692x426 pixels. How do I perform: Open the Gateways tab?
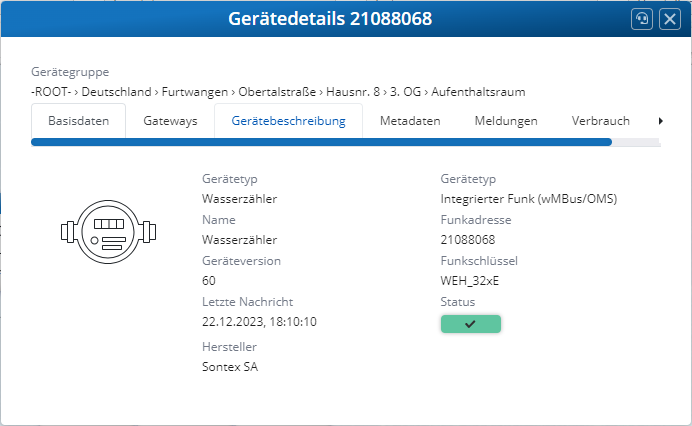pyautogui.click(x=169, y=121)
